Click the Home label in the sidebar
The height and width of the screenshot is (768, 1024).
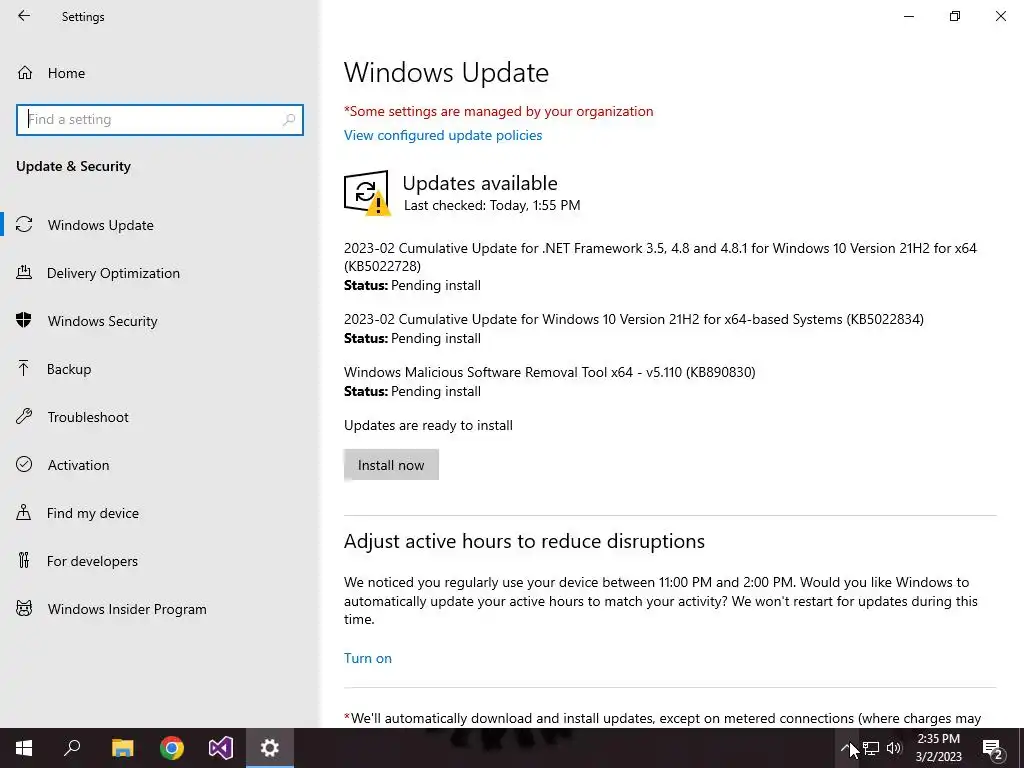click(x=66, y=73)
